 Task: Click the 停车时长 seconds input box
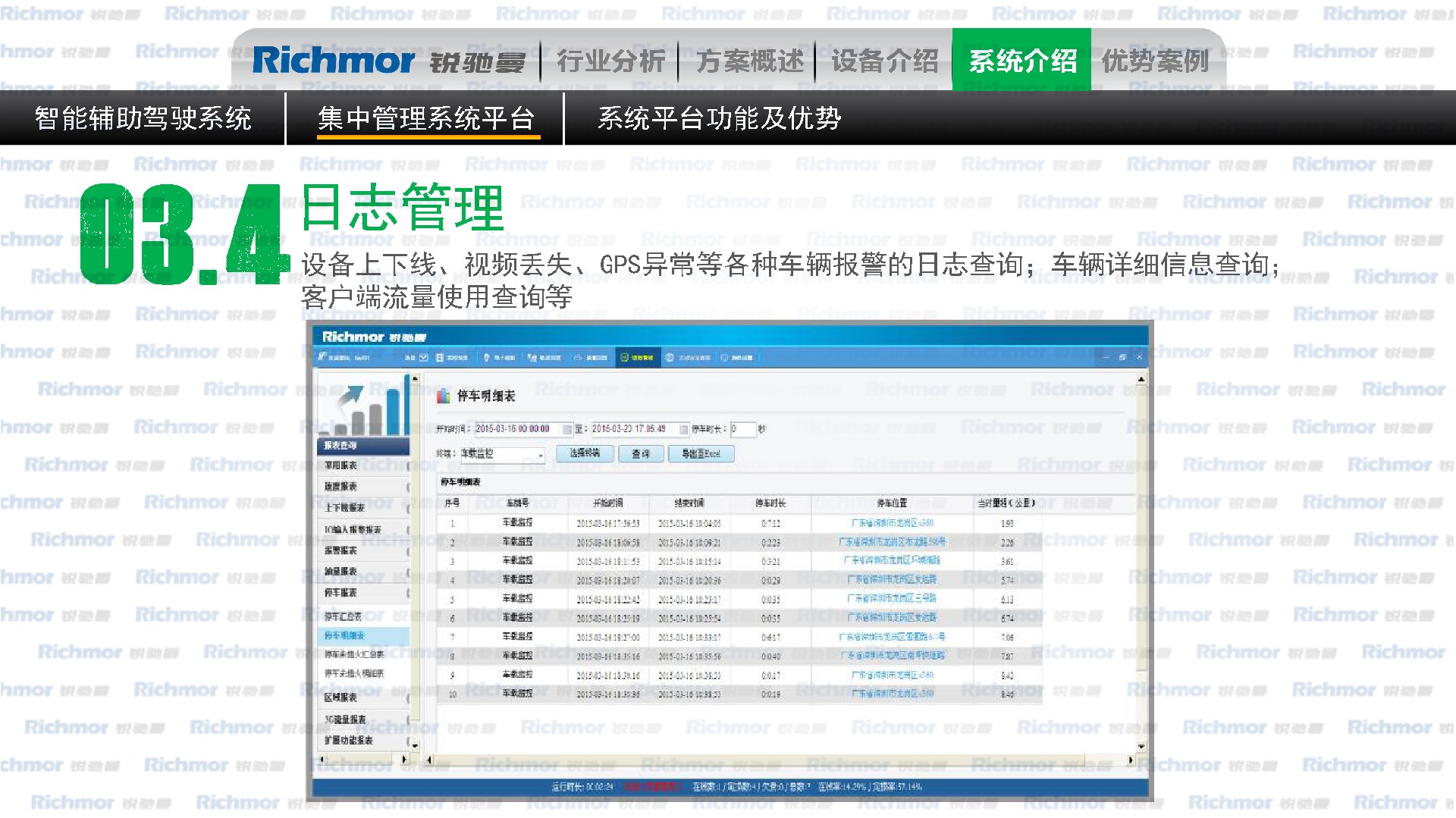[x=742, y=429]
